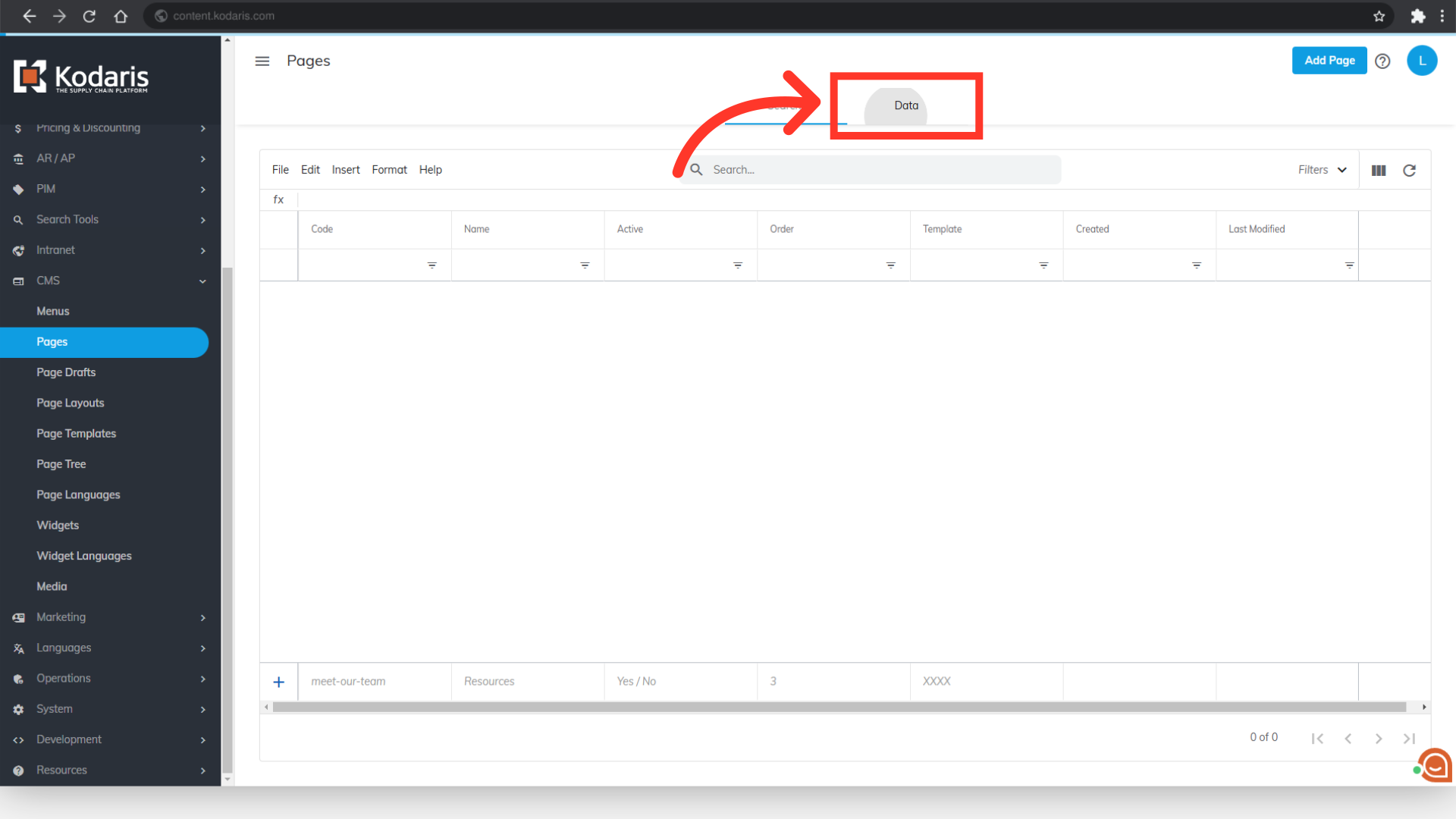Switch to the Data tab

905,105
